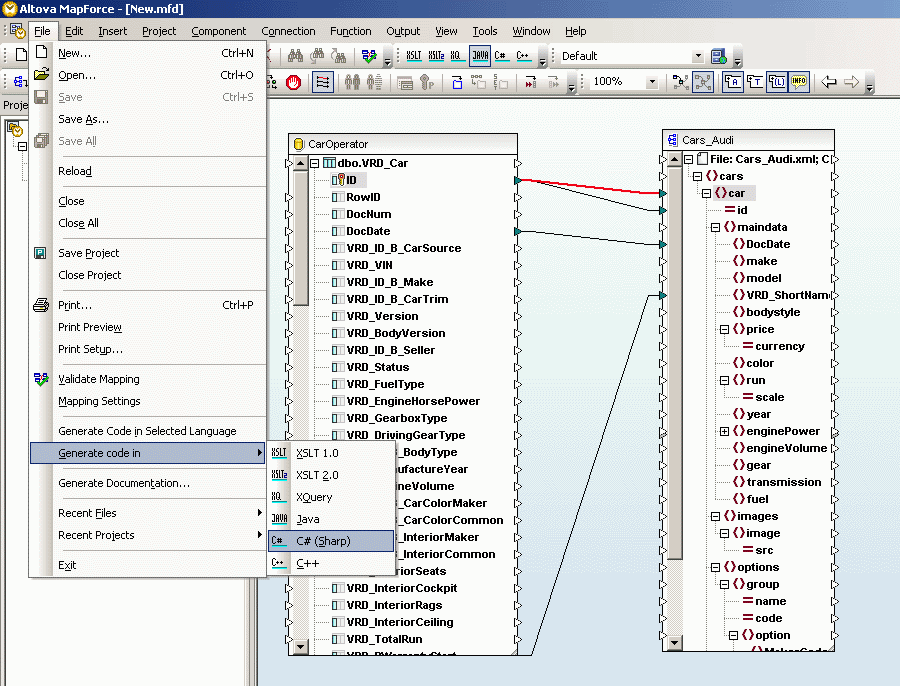Click the Find binoculars toolbar icon
This screenshot has height=686, width=900.
(295, 56)
